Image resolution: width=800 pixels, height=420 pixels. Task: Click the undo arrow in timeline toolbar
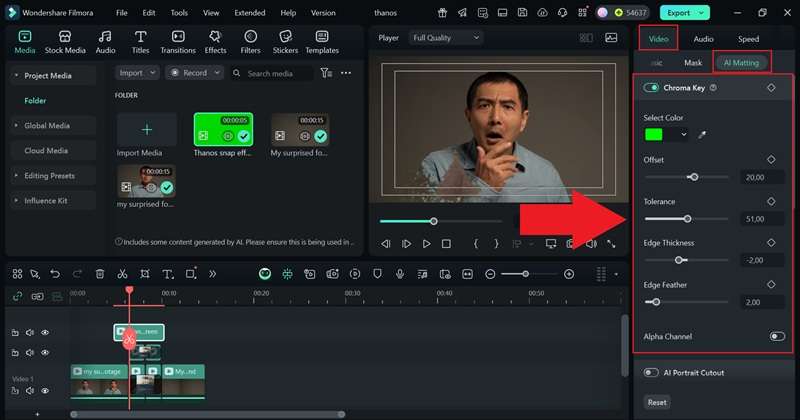pyautogui.click(x=55, y=274)
